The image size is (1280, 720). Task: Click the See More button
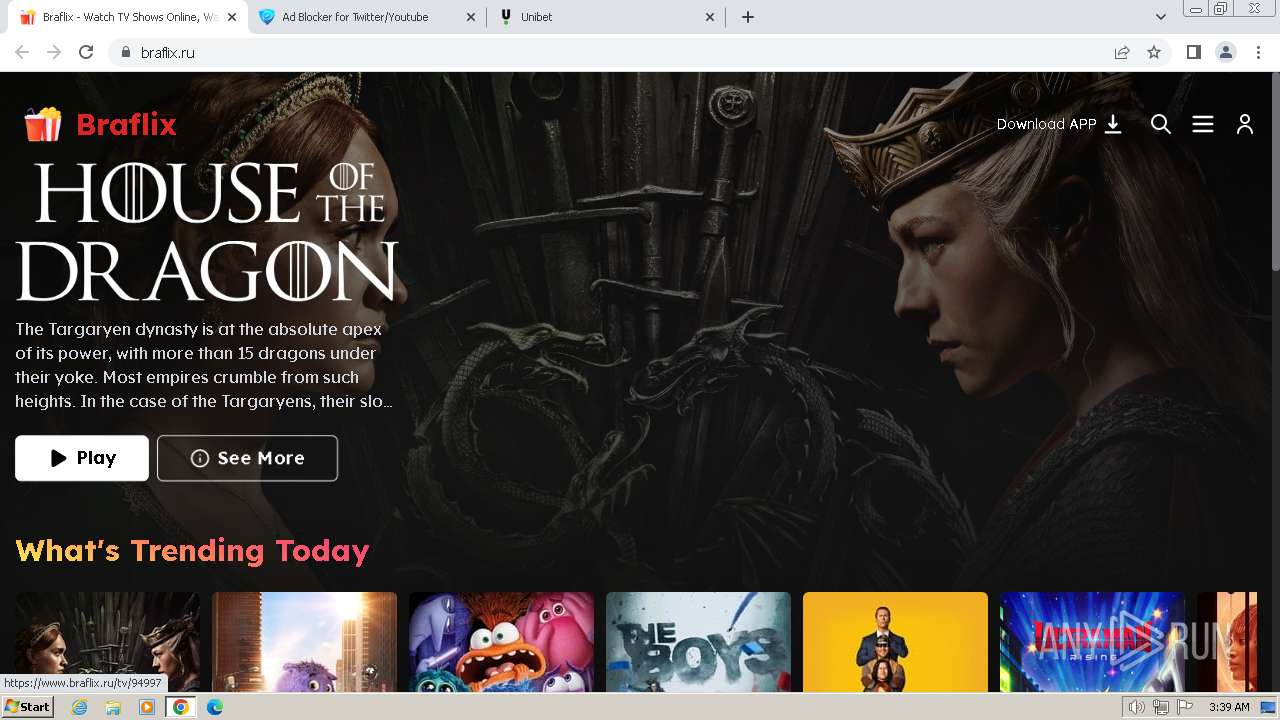247,458
